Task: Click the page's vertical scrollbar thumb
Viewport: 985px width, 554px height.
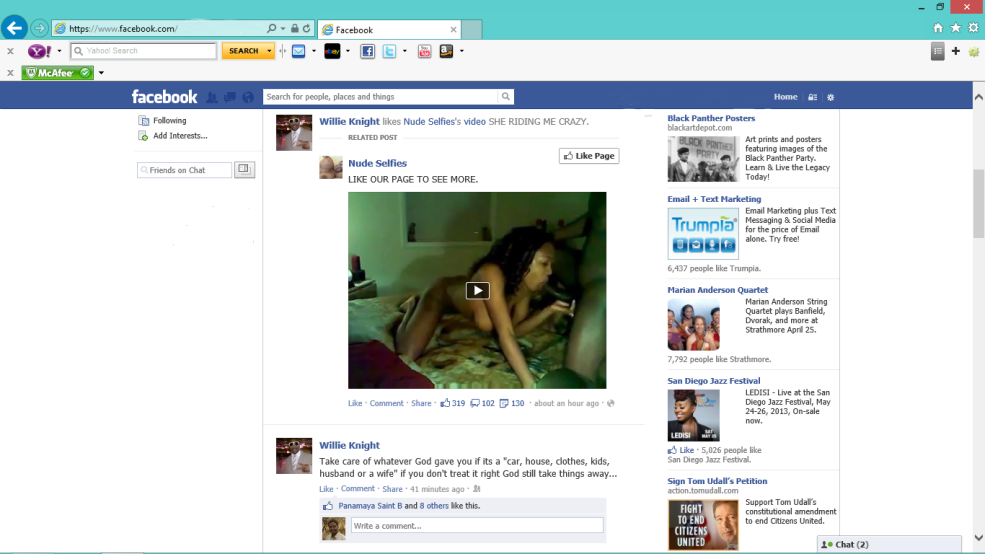Action: (978, 204)
